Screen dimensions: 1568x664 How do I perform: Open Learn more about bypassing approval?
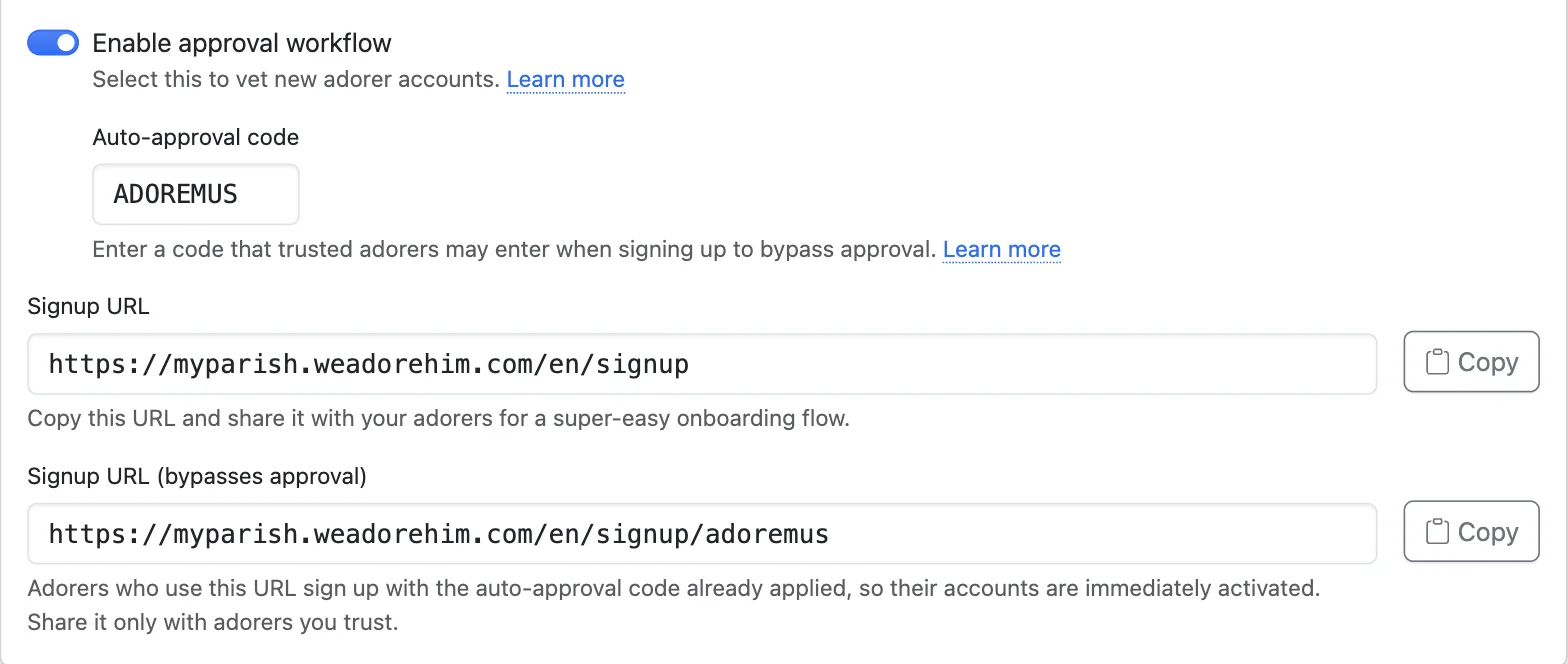1001,249
